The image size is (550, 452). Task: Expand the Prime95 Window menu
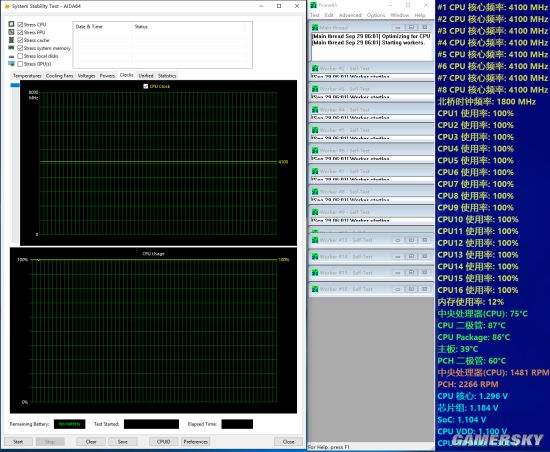point(400,15)
